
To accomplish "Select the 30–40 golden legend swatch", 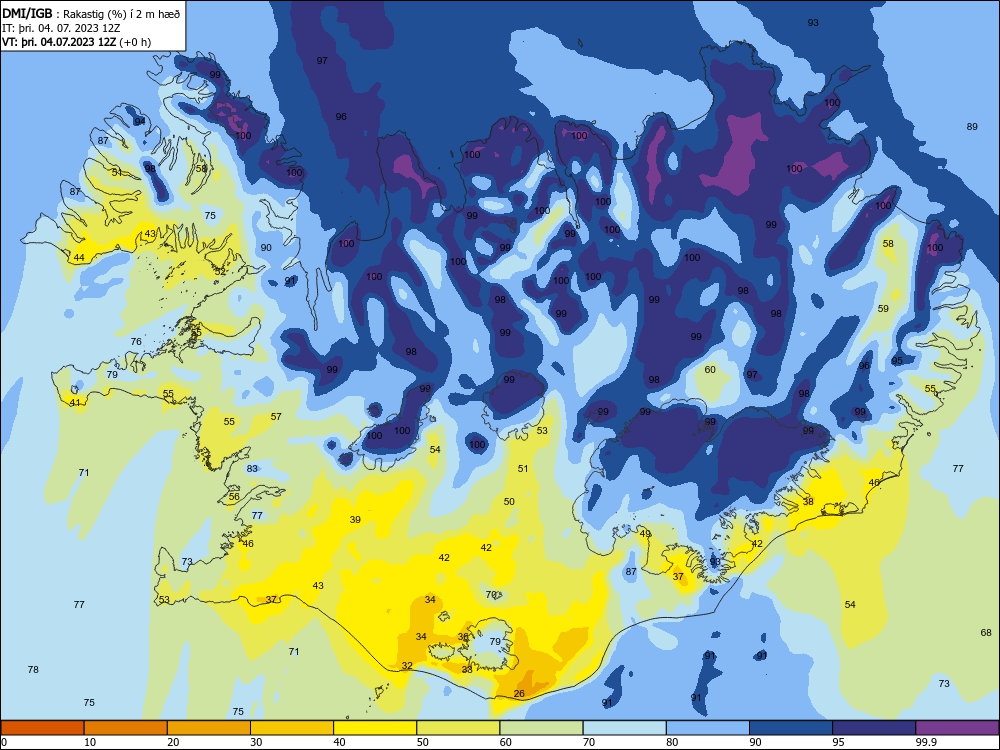I will (x=292, y=728).
